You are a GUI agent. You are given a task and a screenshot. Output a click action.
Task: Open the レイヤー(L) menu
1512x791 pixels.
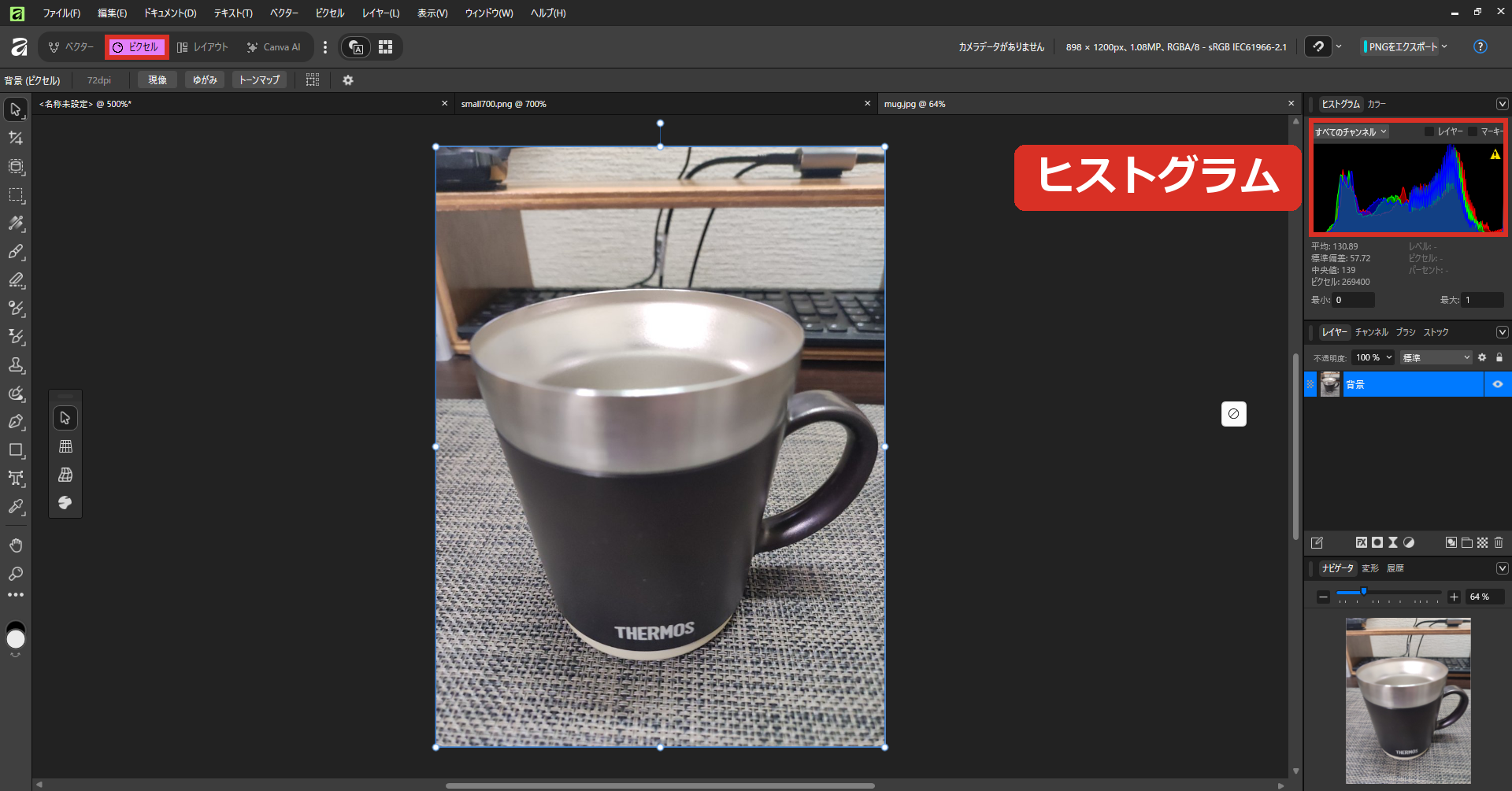click(x=380, y=13)
